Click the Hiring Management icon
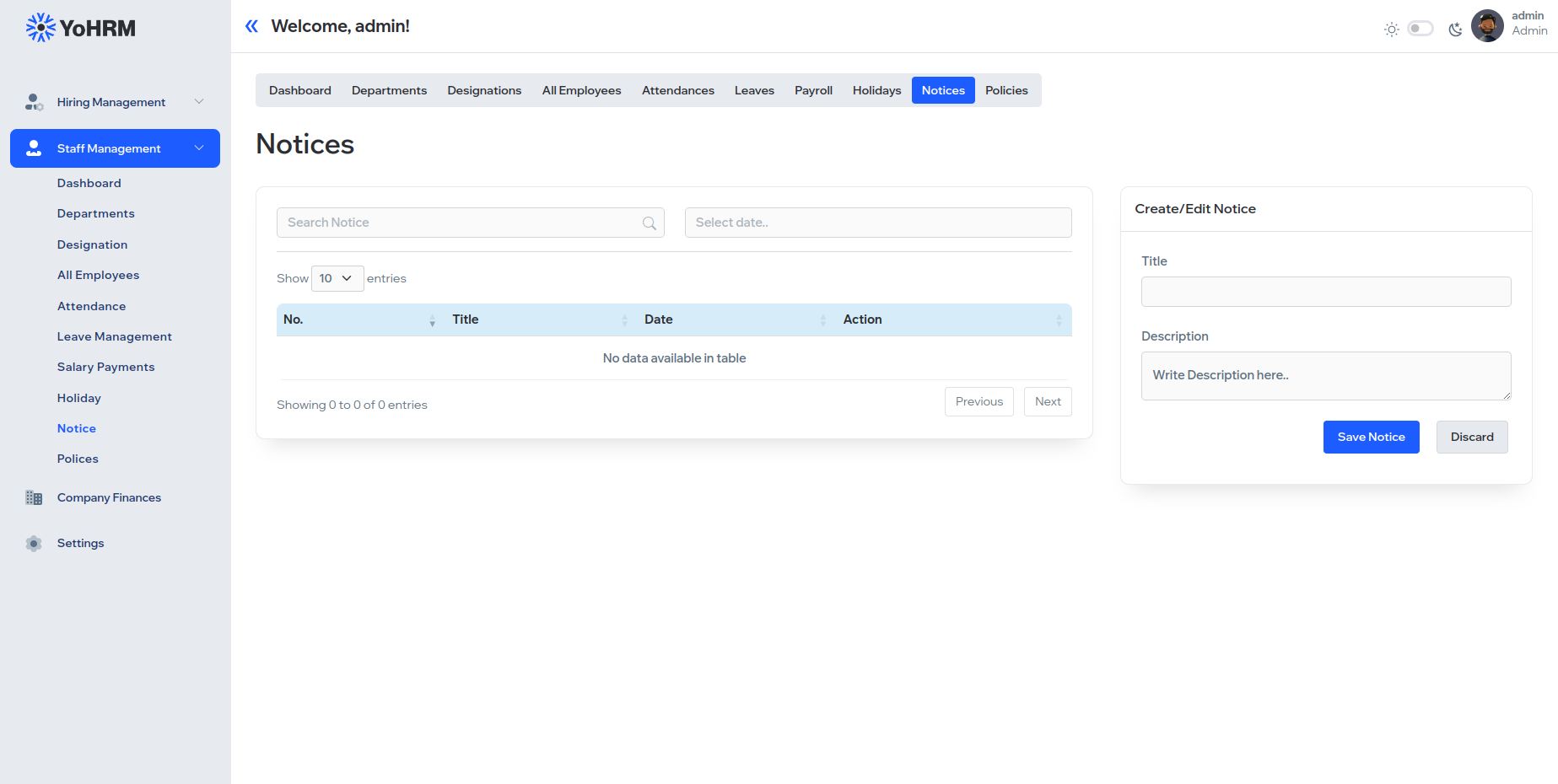This screenshot has height=784, width=1558. tap(34, 102)
